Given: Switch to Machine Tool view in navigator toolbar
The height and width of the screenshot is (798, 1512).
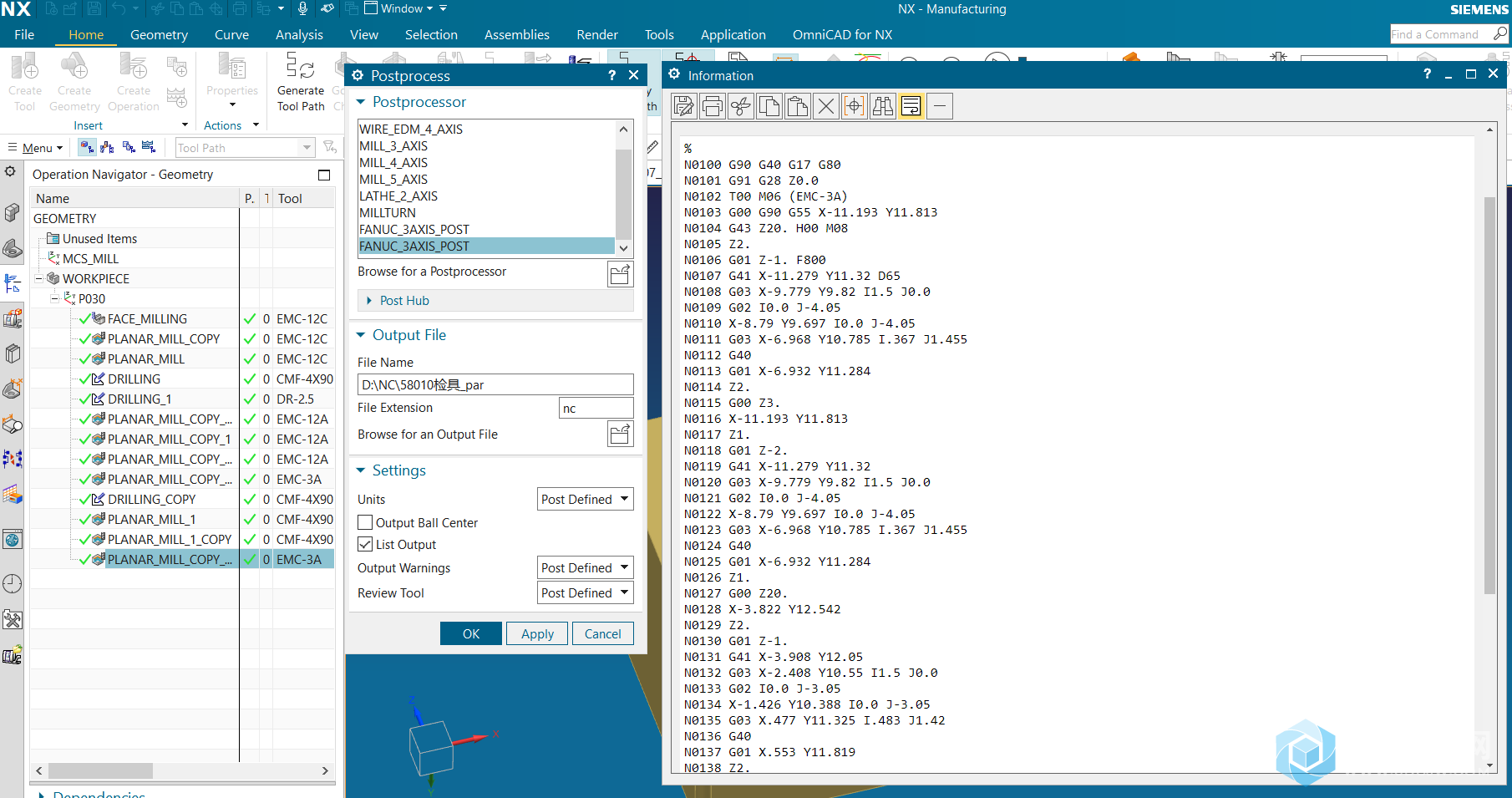Looking at the screenshot, I should click(108, 147).
